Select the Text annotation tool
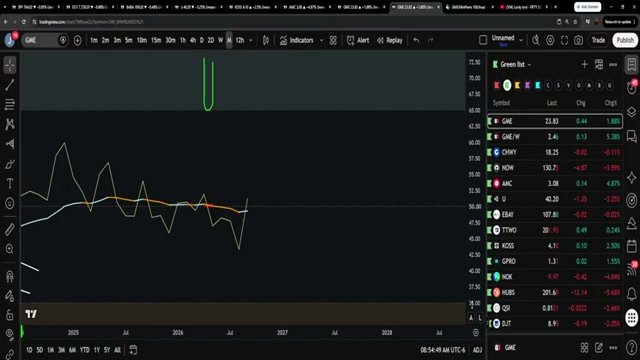The width and height of the screenshot is (640, 360). 10,184
